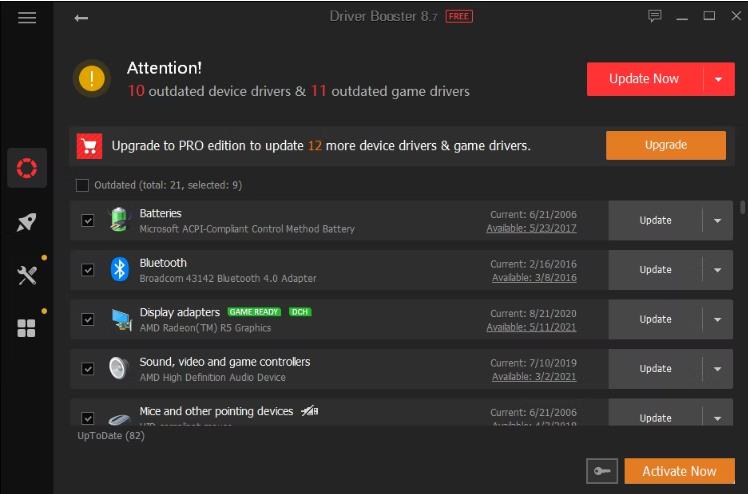The image size is (748, 494).
Task: Open Display adapters update dropdown arrow
Action: click(x=717, y=319)
